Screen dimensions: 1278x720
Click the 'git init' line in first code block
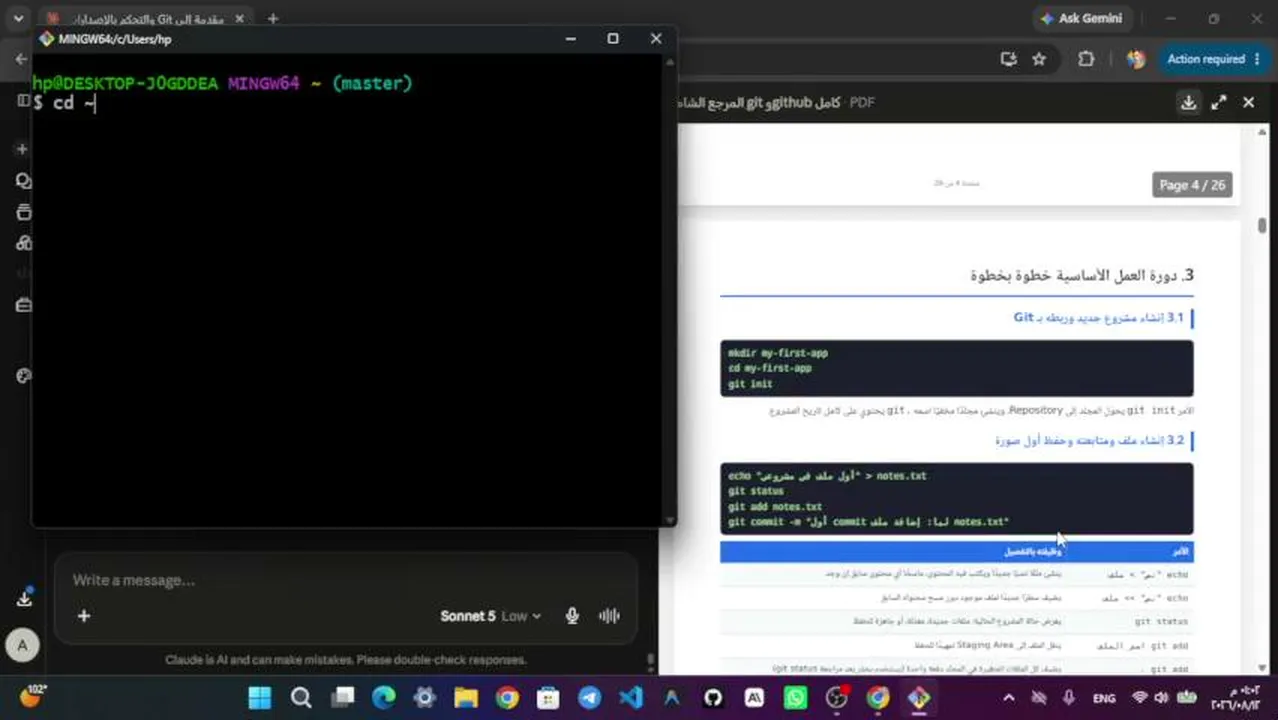(x=750, y=384)
